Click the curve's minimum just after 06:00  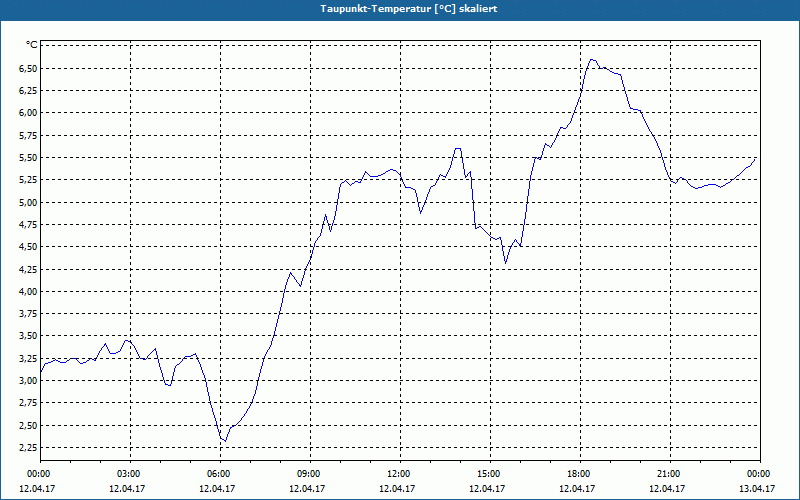(226, 441)
